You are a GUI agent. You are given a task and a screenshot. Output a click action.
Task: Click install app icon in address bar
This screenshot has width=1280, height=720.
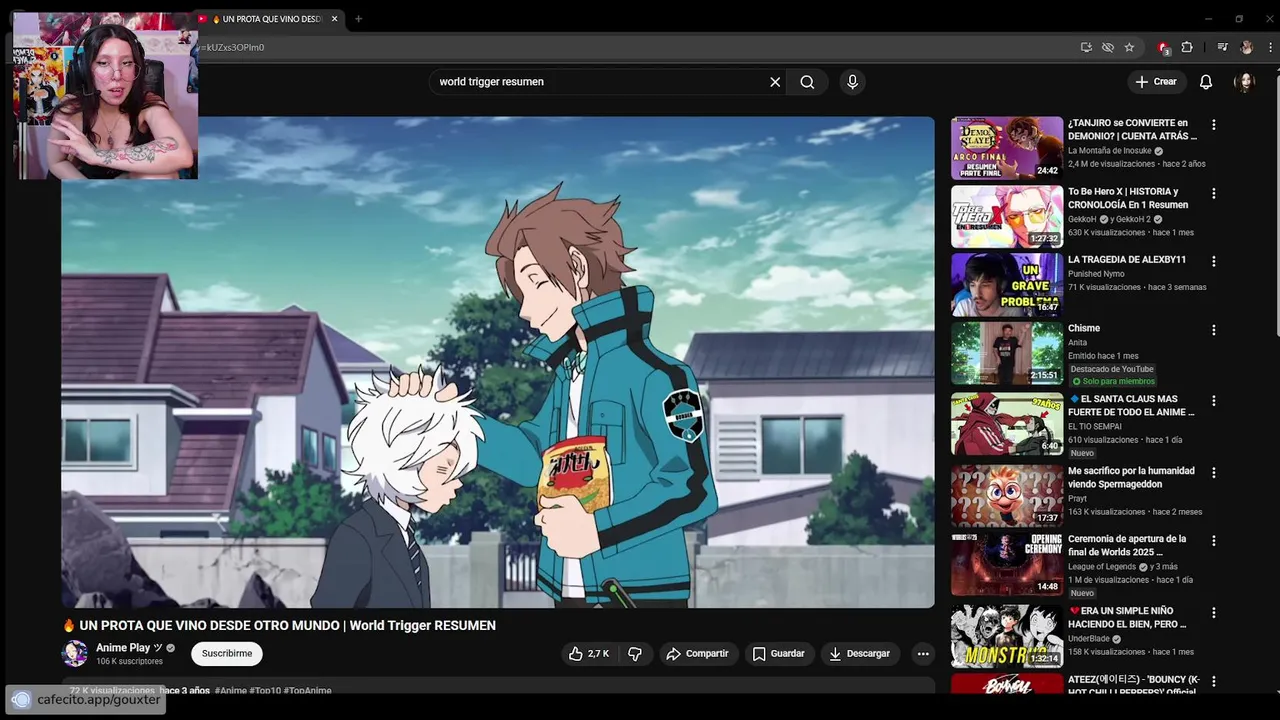pos(1086,47)
